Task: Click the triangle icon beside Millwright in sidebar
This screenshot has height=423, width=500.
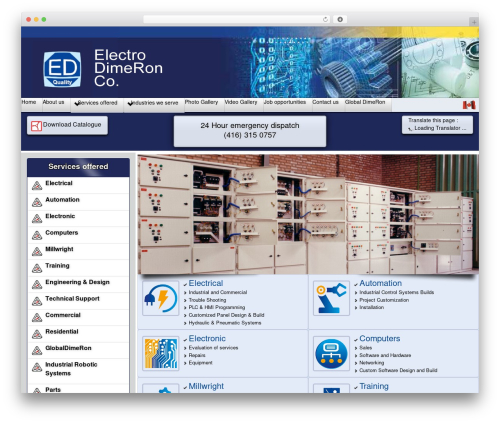Action: 37,252
